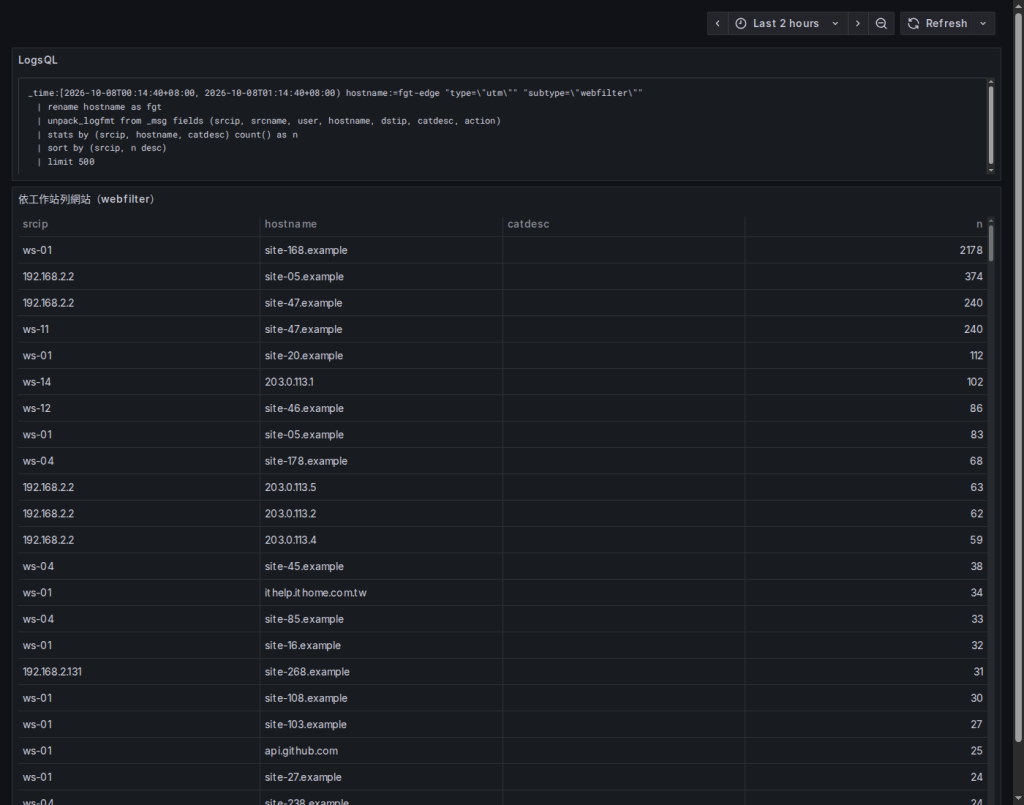Sort table by n column header
This screenshot has height=805, width=1024.
click(x=979, y=224)
